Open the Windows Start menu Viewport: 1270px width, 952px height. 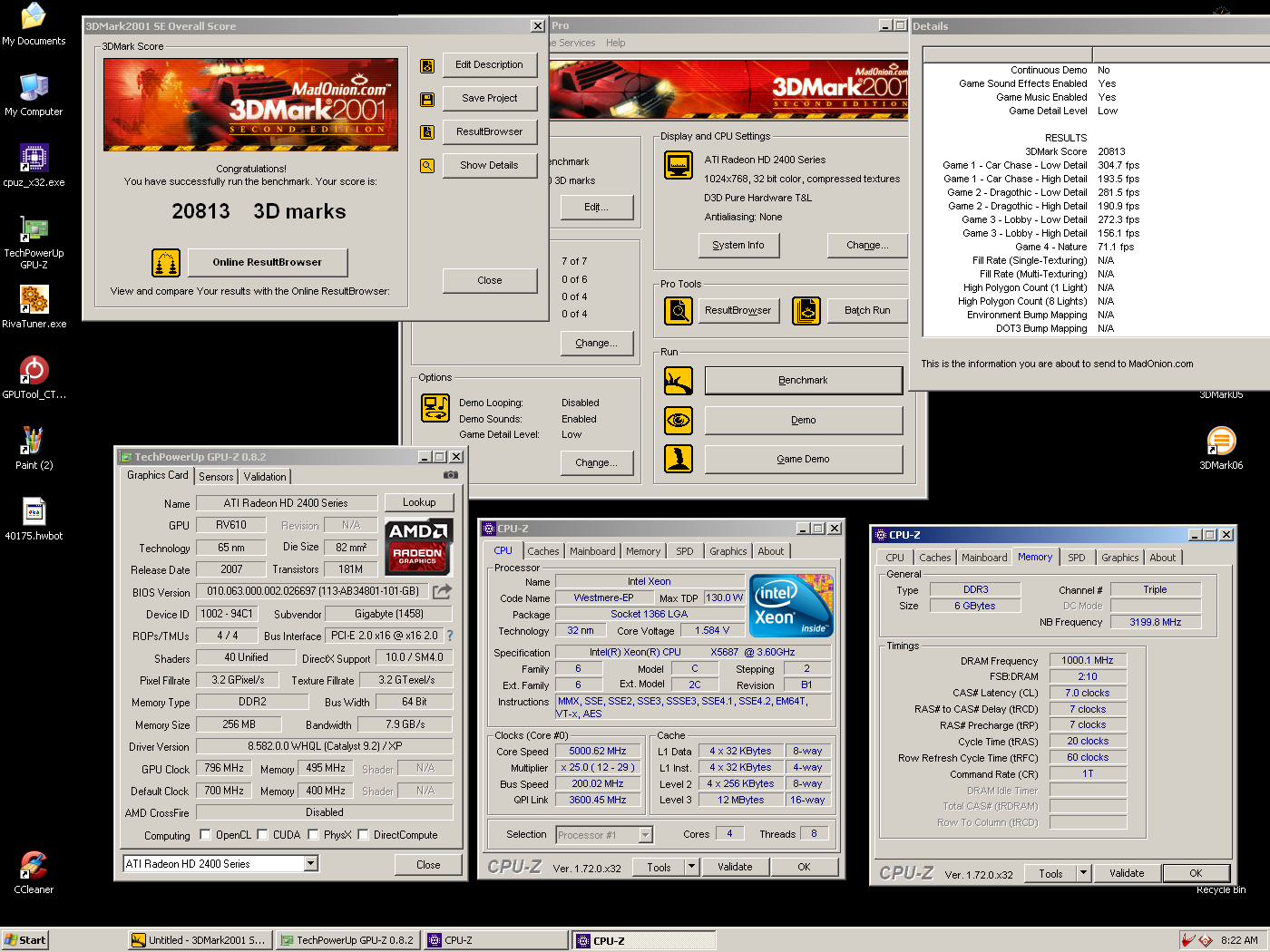point(24,940)
